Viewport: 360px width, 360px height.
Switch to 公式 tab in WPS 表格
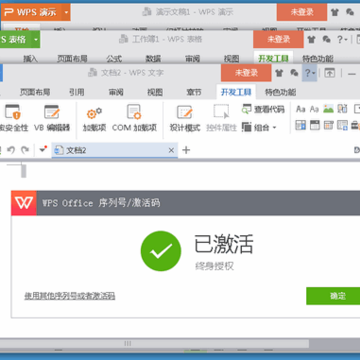(114, 59)
